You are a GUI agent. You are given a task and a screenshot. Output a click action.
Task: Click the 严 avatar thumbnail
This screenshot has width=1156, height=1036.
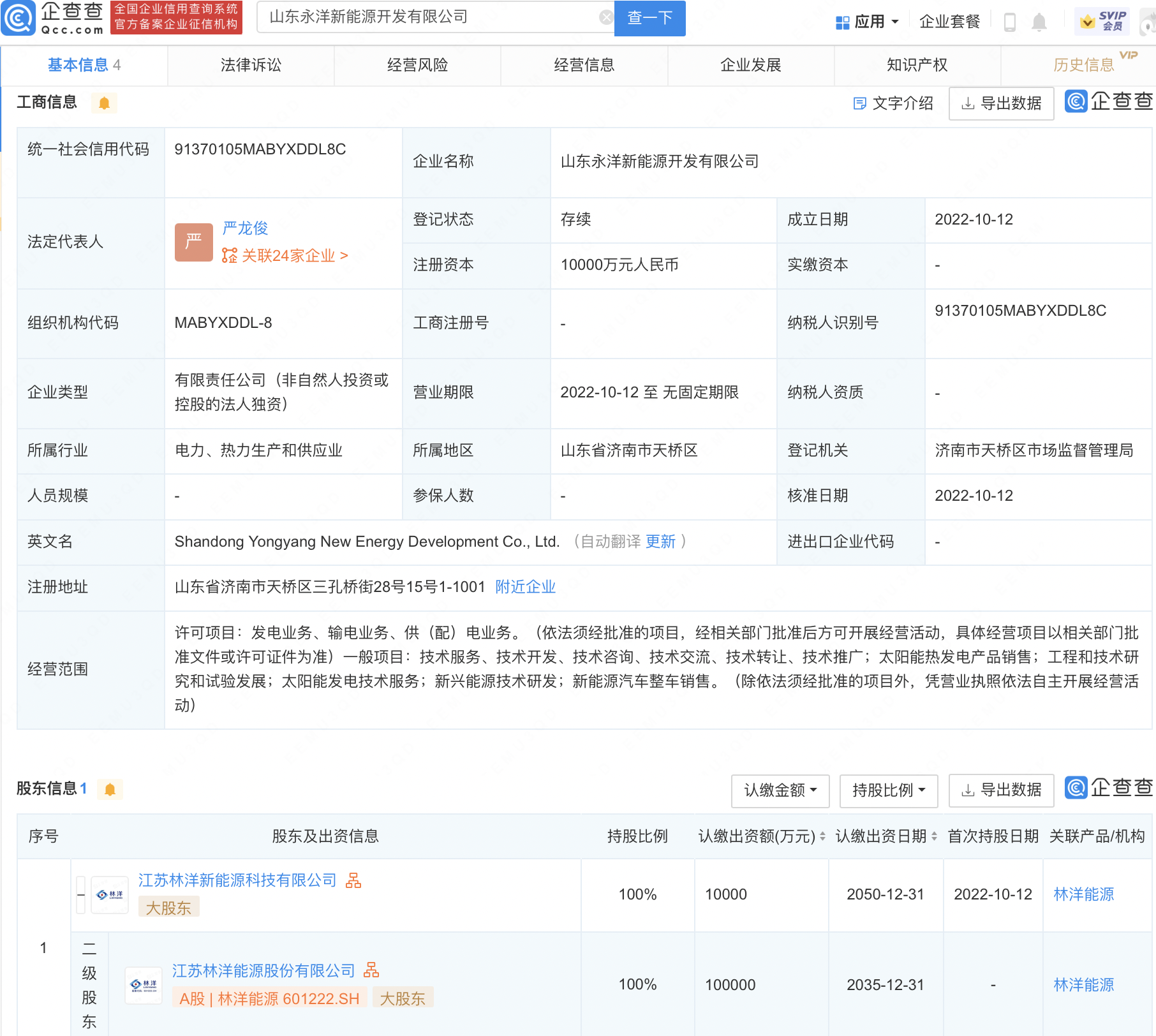(194, 242)
